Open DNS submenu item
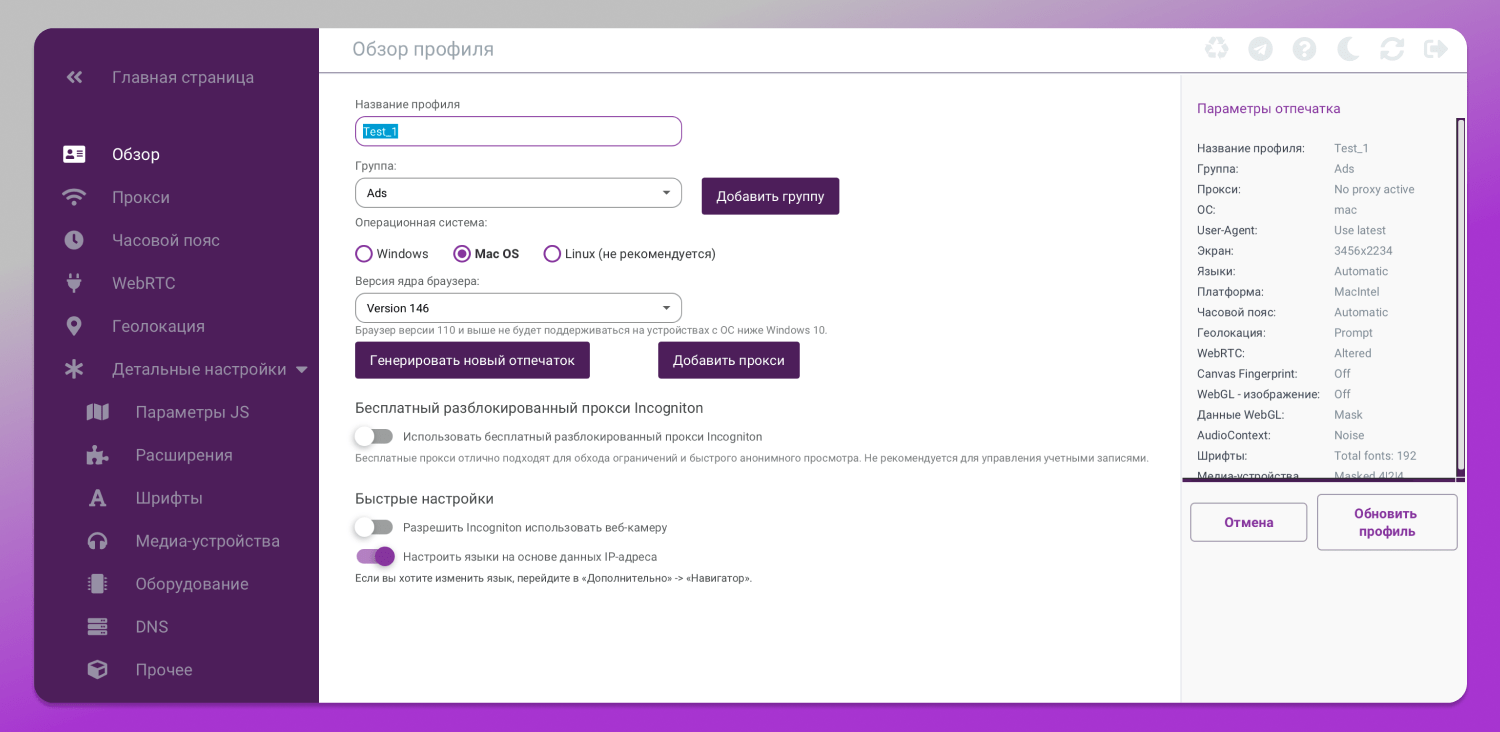The width and height of the screenshot is (1500, 732). (152, 627)
